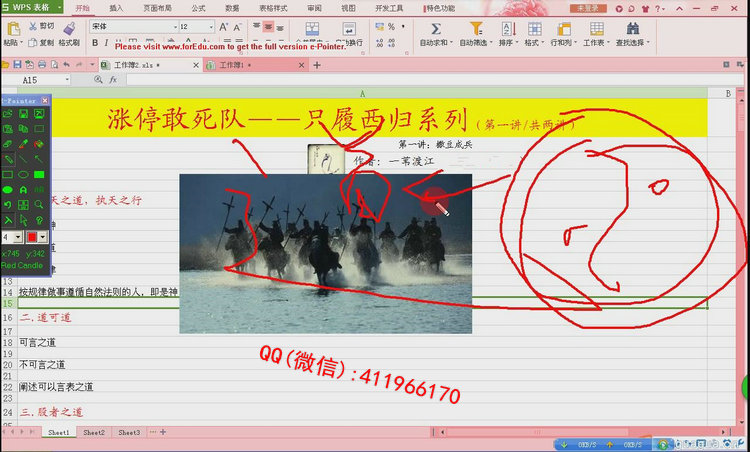Click the percent style icon
Image resolution: width=750 pixels, height=452 pixels.
(391, 27)
